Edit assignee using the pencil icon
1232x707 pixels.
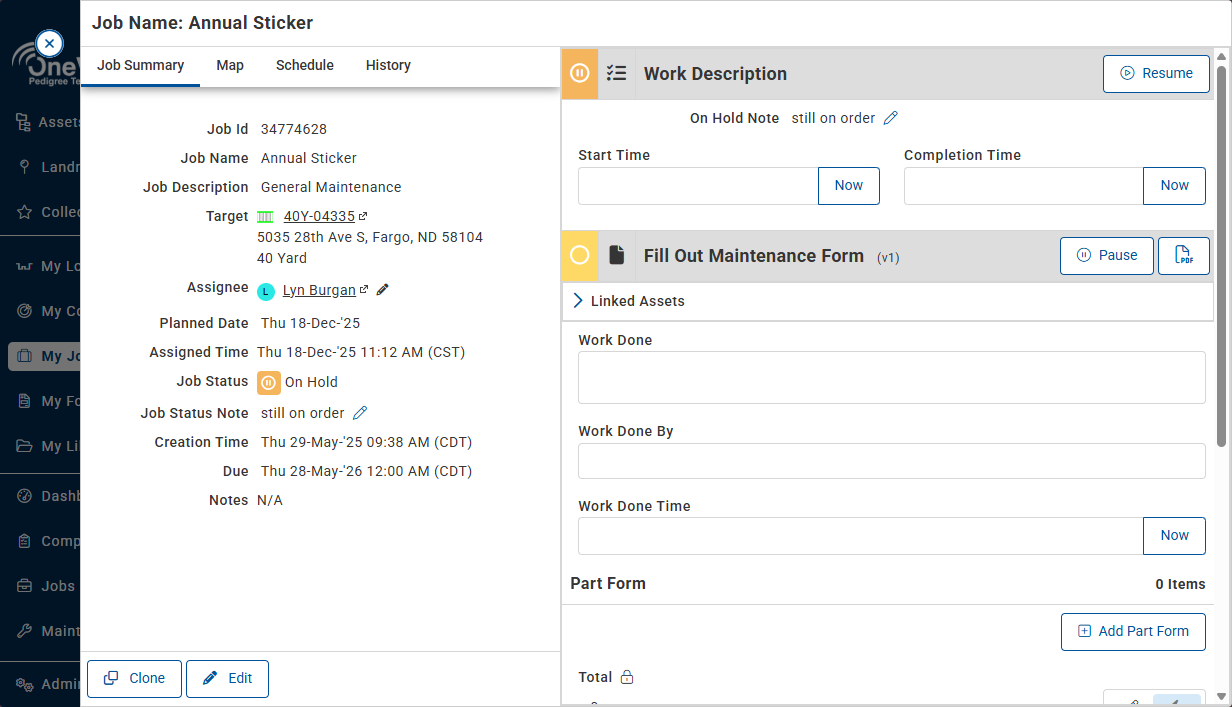383,290
